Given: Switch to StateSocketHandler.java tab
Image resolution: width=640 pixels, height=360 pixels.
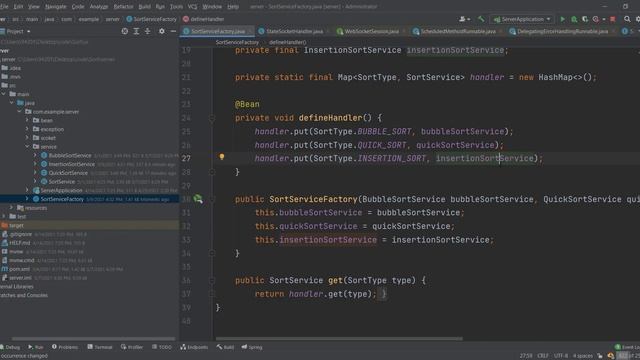Looking at the screenshot, I should [294, 31].
